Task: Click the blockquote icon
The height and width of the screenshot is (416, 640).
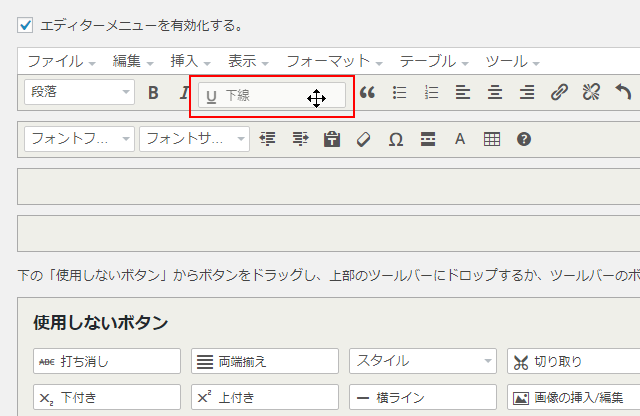Action: pyautogui.click(x=367, y=93)
